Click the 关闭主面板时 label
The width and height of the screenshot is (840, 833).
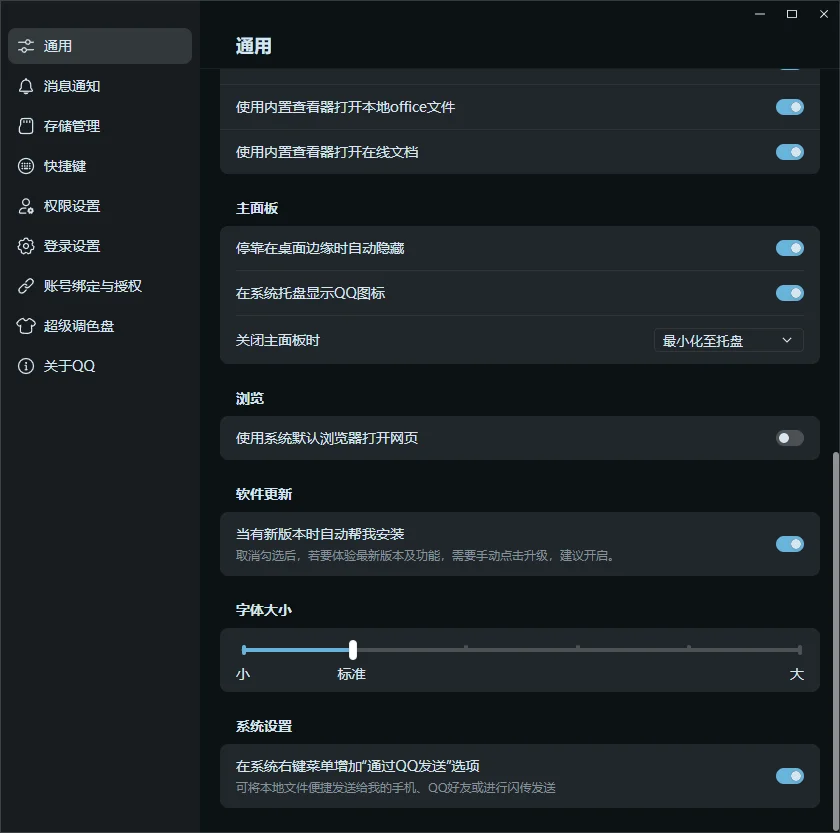278,340
